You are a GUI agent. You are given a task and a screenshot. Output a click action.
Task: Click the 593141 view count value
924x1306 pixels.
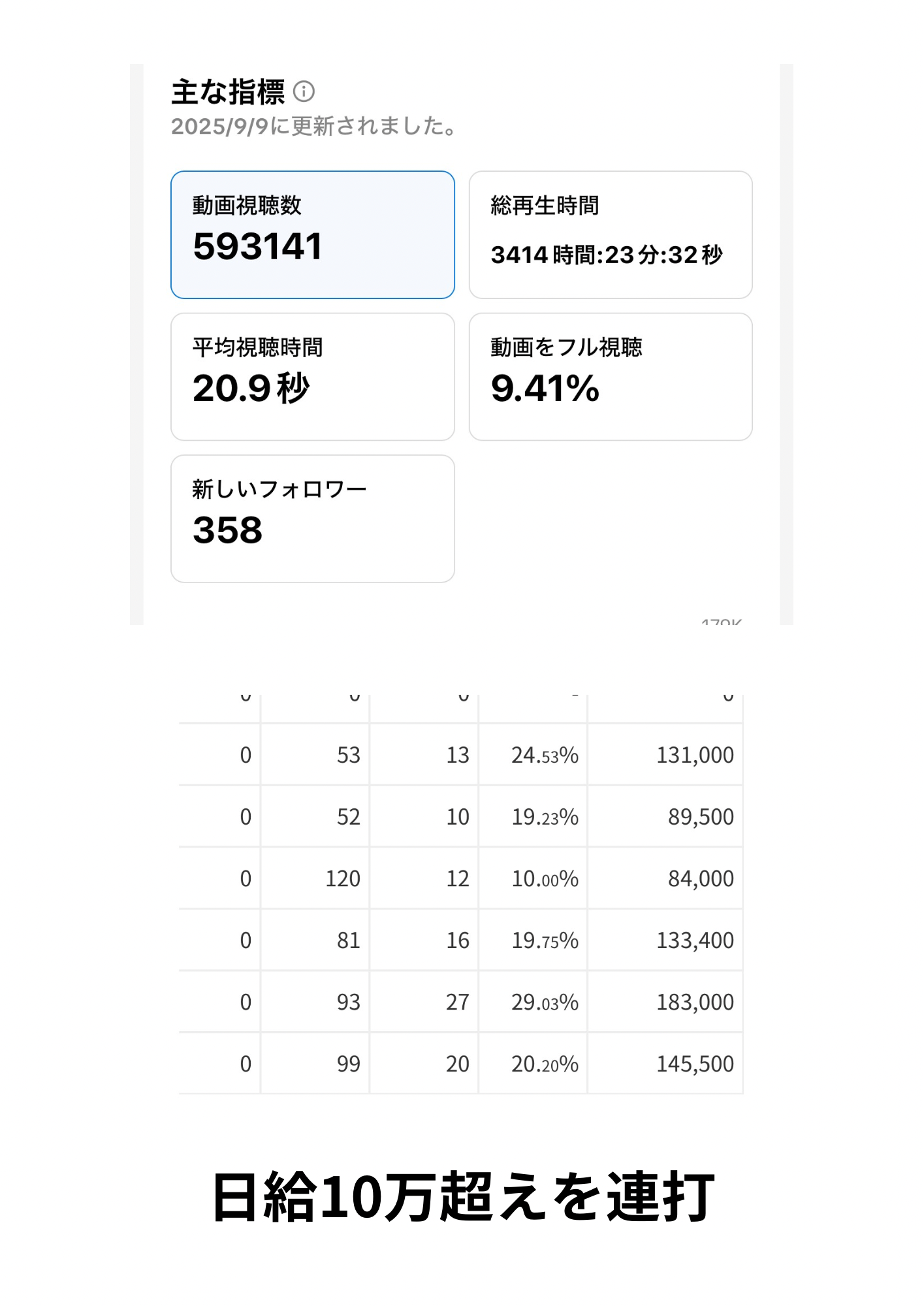pos(257,247)
